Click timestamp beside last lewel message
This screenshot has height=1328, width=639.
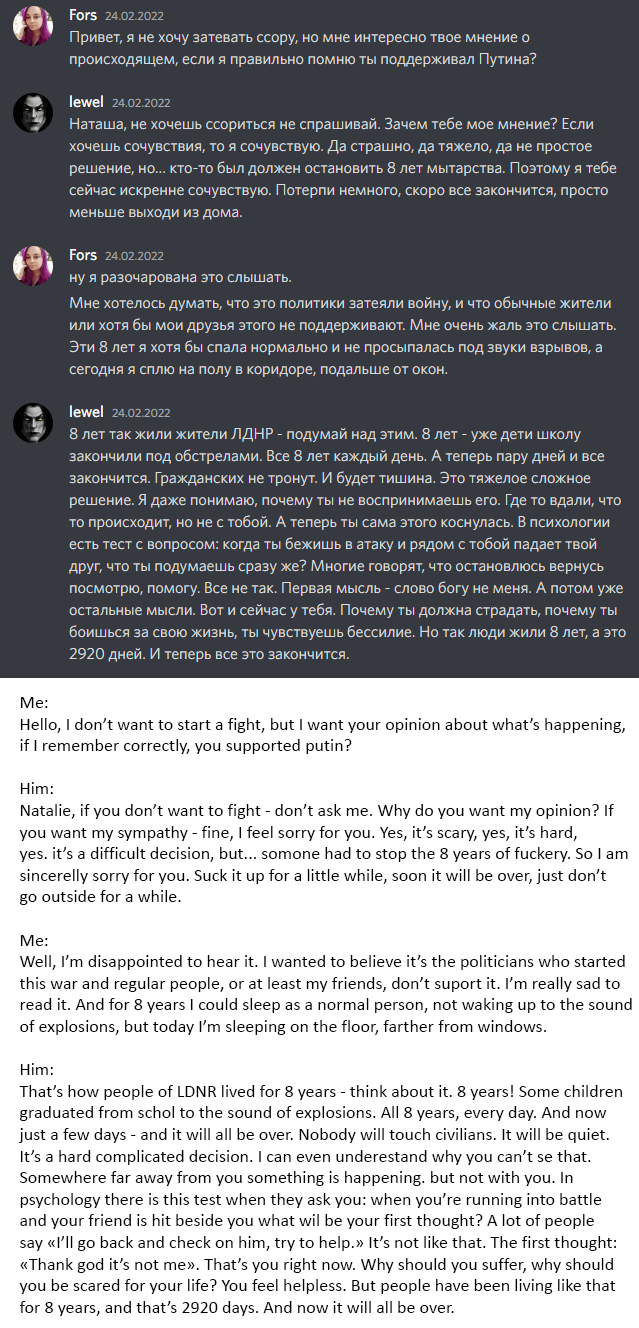click(141, 412)
